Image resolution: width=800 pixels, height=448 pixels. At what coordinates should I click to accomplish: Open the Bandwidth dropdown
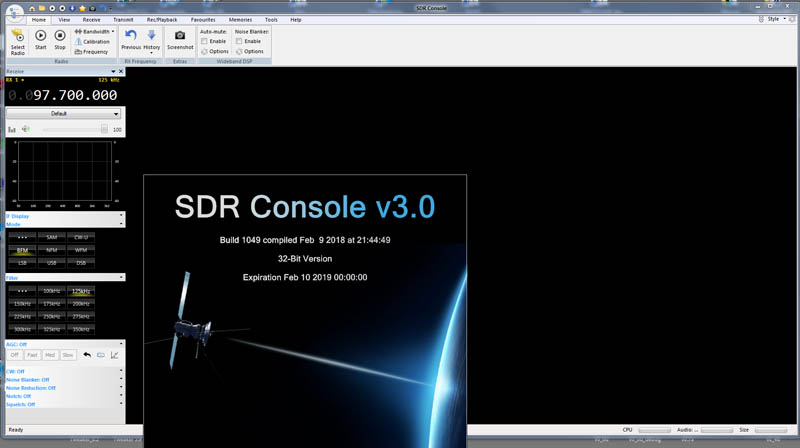point(94,32)
